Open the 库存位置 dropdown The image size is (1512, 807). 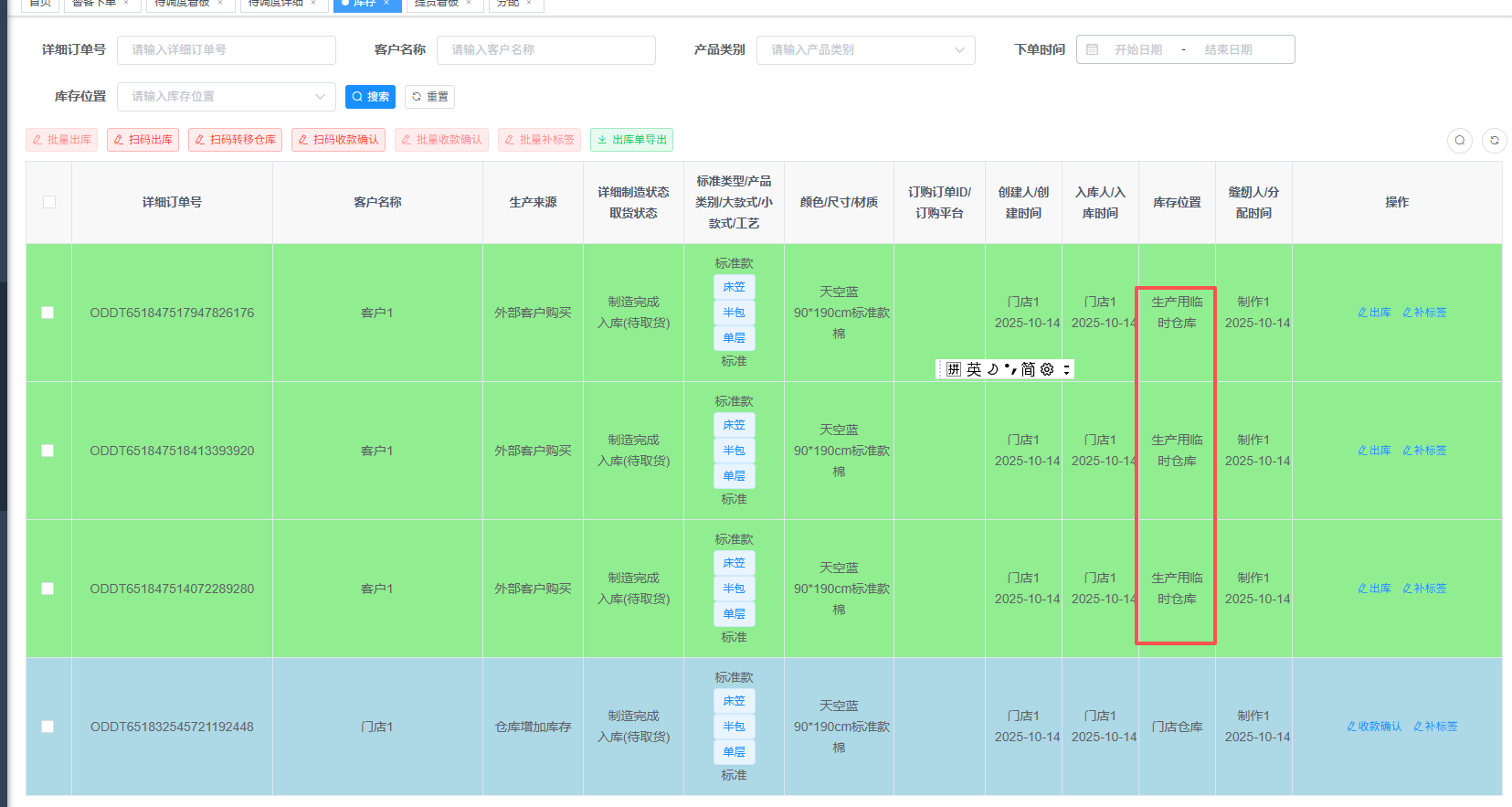[x=226, y=96]
